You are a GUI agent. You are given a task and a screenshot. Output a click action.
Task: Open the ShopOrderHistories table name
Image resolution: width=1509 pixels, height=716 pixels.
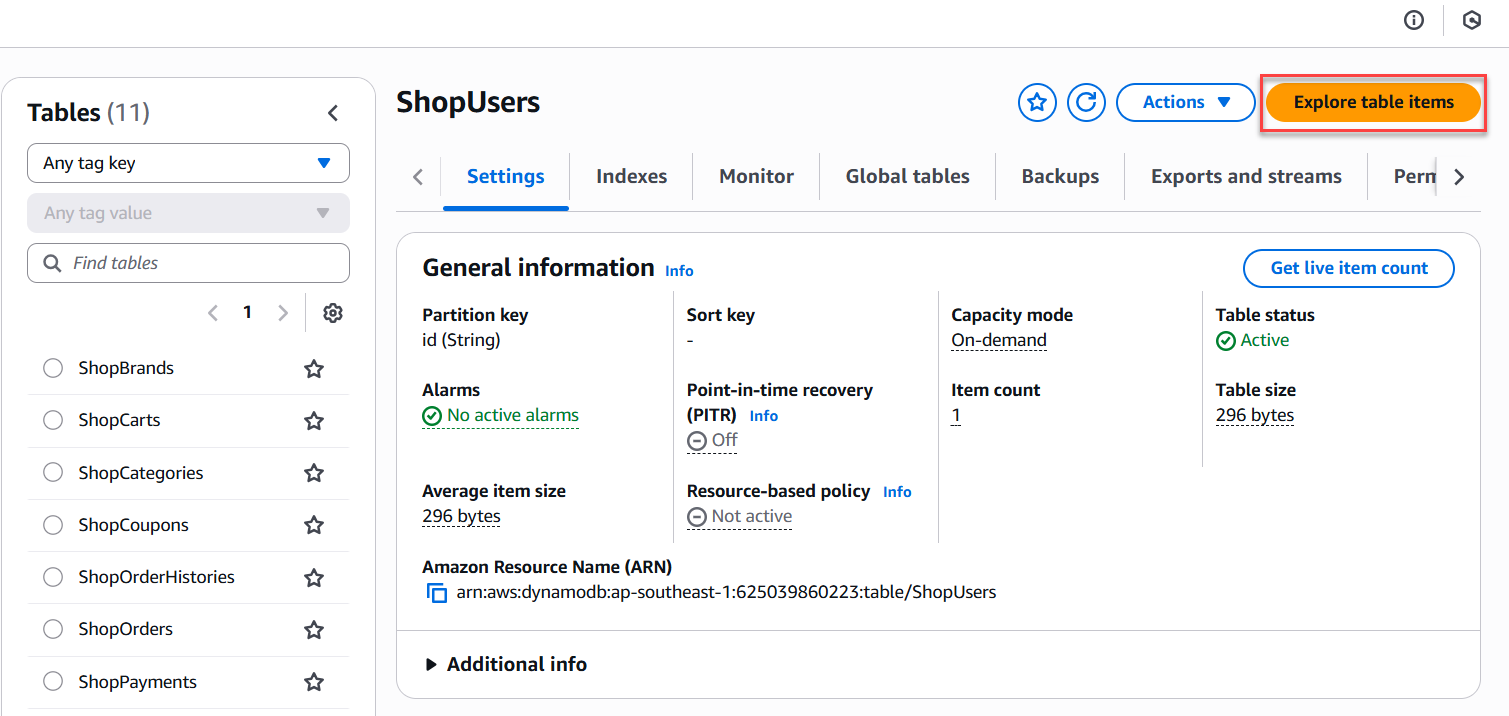pos(156,577)
